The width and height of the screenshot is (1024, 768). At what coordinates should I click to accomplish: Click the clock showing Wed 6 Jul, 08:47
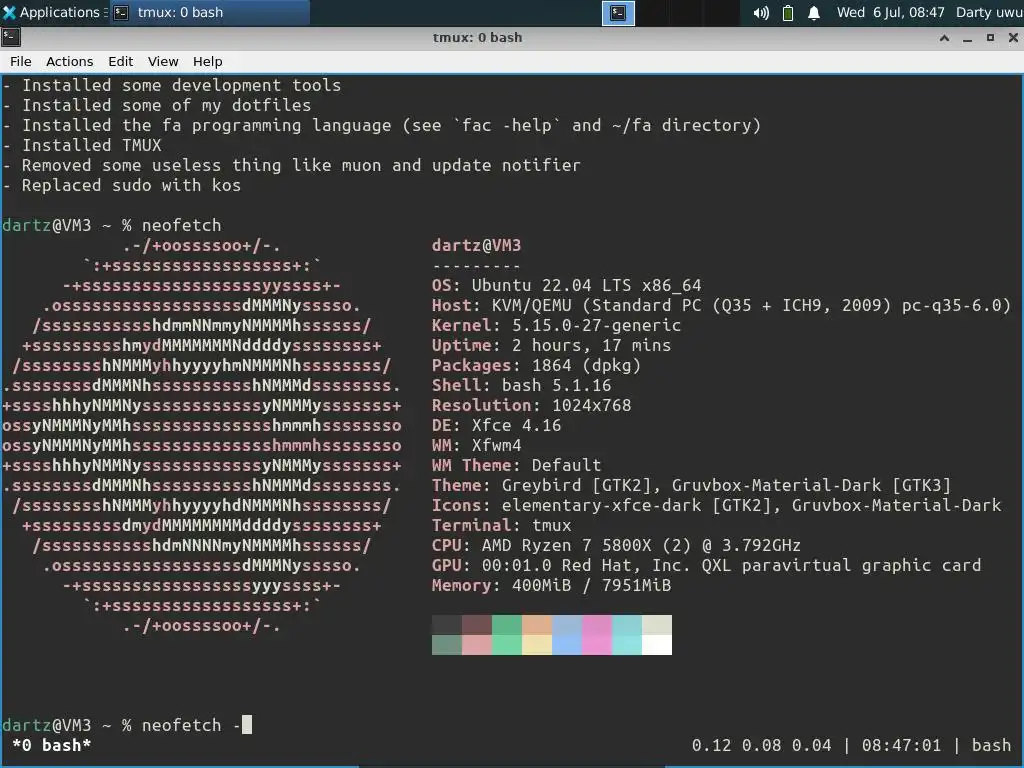pyautogui.click(x=890, y=12)
